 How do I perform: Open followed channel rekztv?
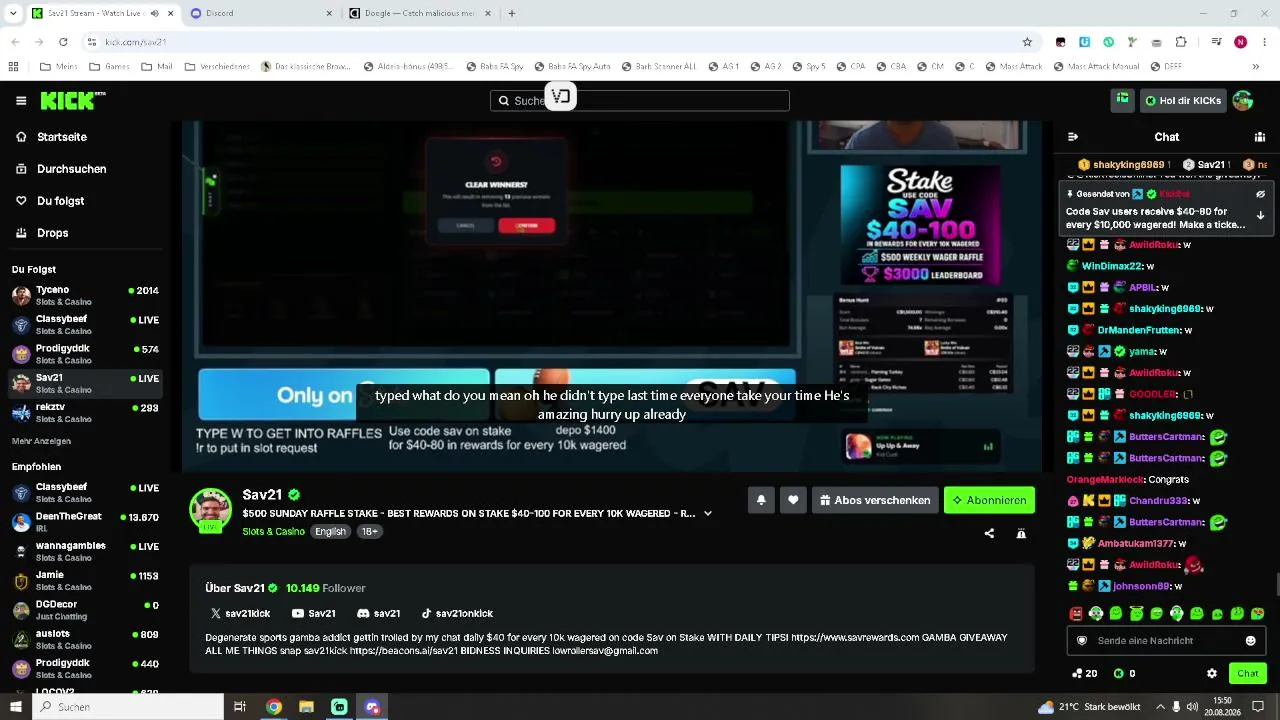tap(85, 412)
